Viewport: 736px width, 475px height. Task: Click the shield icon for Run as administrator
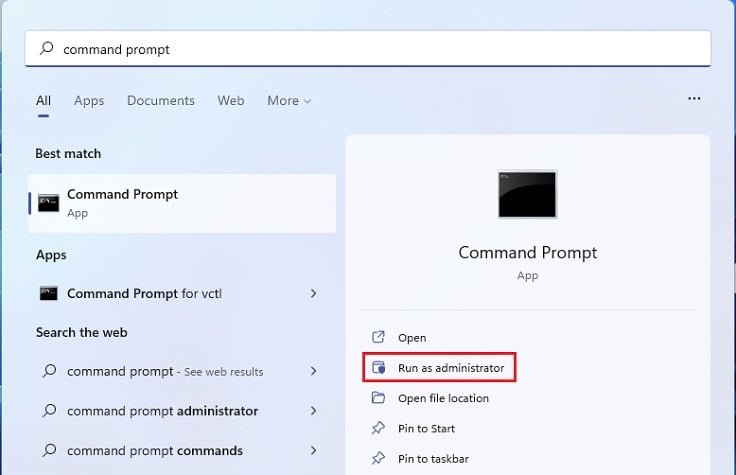click(378, 368)
